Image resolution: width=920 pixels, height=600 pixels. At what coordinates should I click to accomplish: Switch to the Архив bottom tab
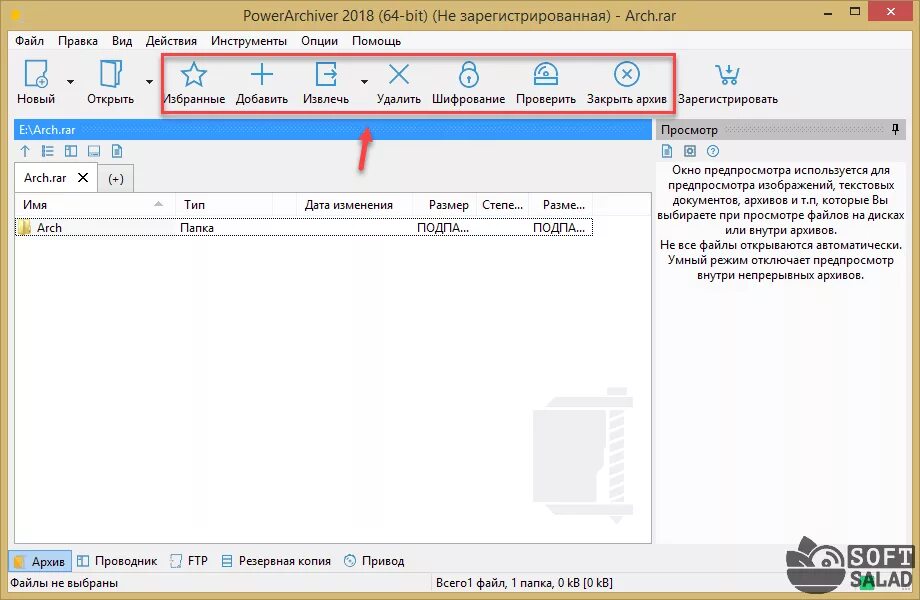point(40,561)
